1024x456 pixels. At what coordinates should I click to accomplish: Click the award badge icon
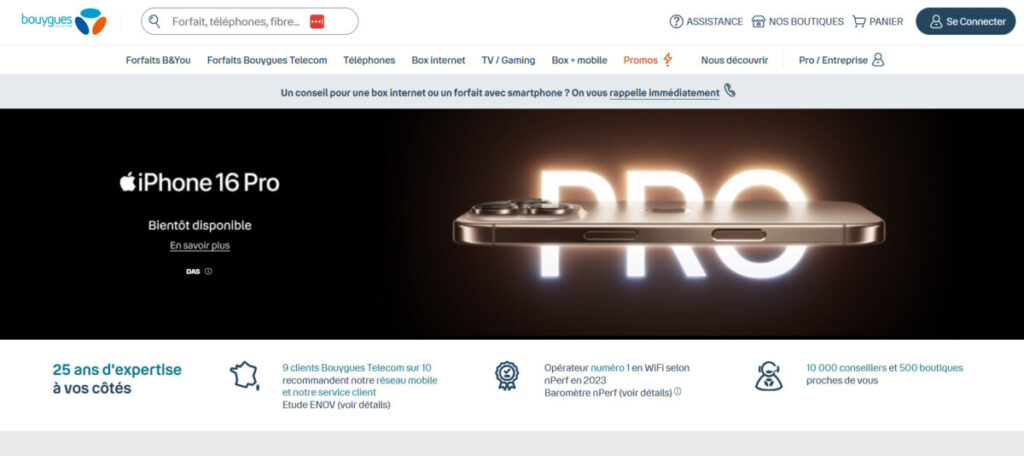507,376
